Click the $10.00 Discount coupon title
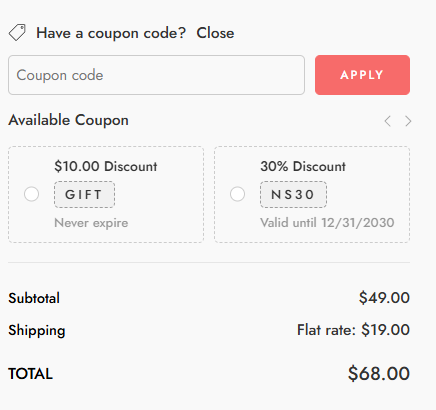Image resolution: width=436 pixels, height=410 pixels. 106,166
